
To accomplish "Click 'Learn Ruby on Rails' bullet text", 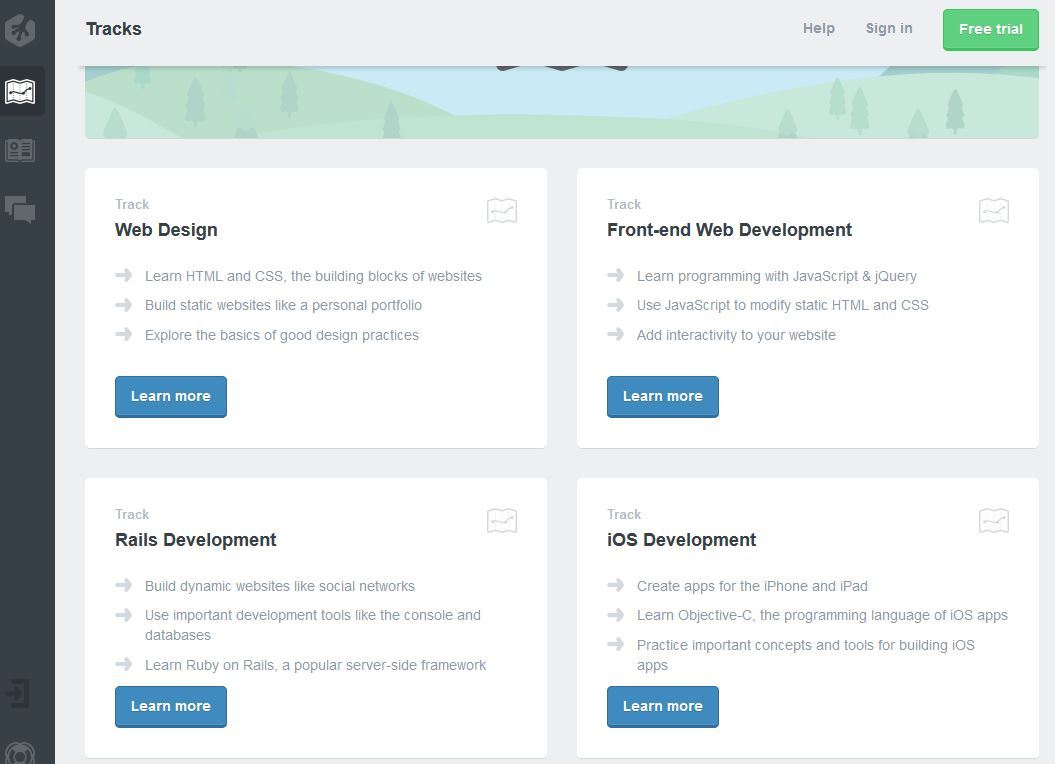I will tap(316, 665).
